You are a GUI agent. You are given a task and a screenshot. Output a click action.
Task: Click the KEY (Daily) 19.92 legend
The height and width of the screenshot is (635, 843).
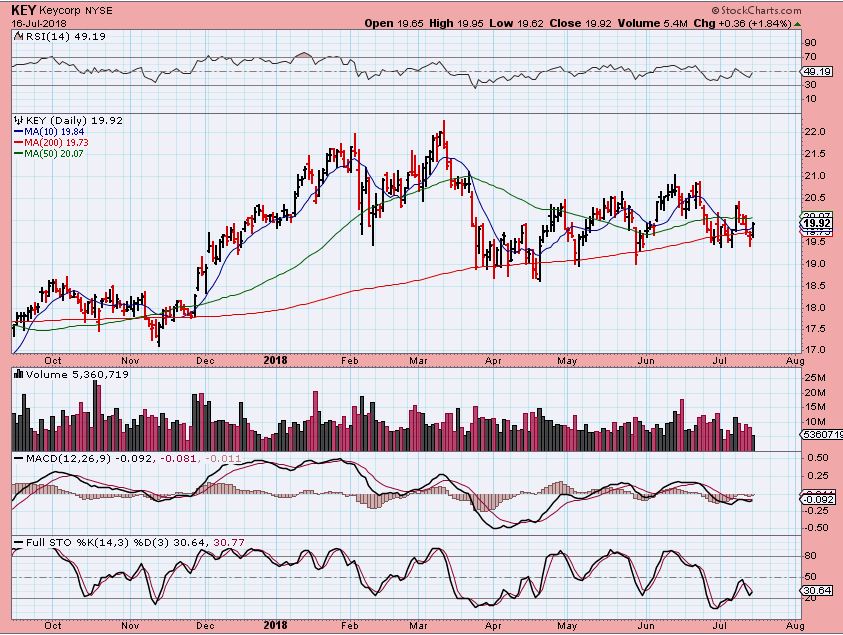[74, 120]
